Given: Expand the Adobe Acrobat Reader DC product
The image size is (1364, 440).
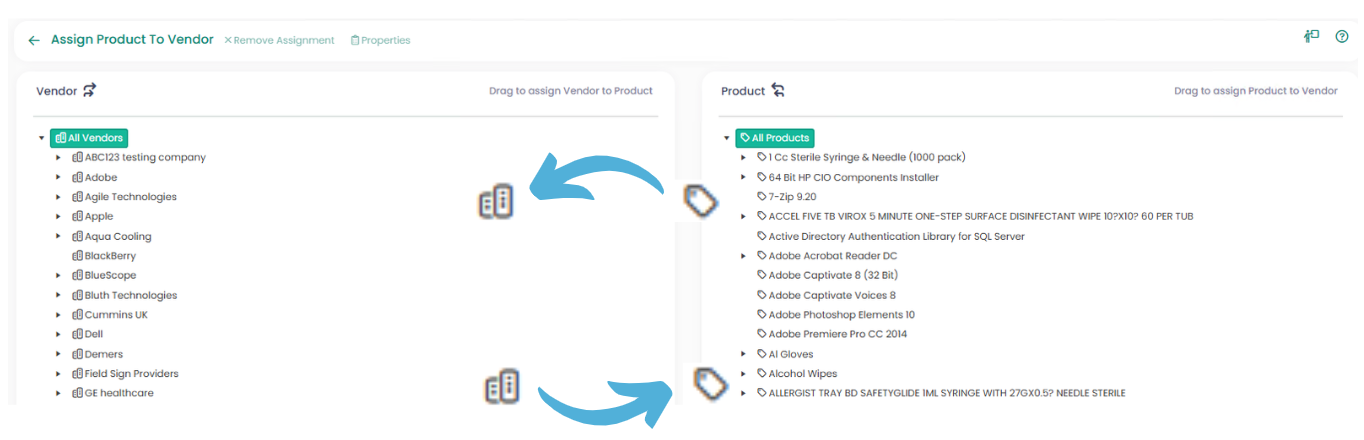Looking at the screenshot, I should click(x=743, y=256).
